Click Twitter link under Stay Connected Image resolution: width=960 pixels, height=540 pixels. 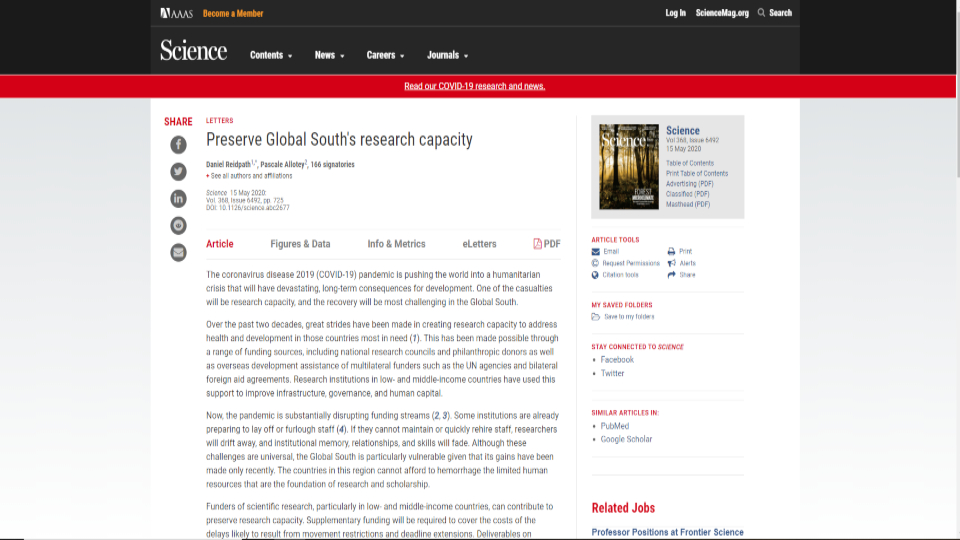[612, 373]
